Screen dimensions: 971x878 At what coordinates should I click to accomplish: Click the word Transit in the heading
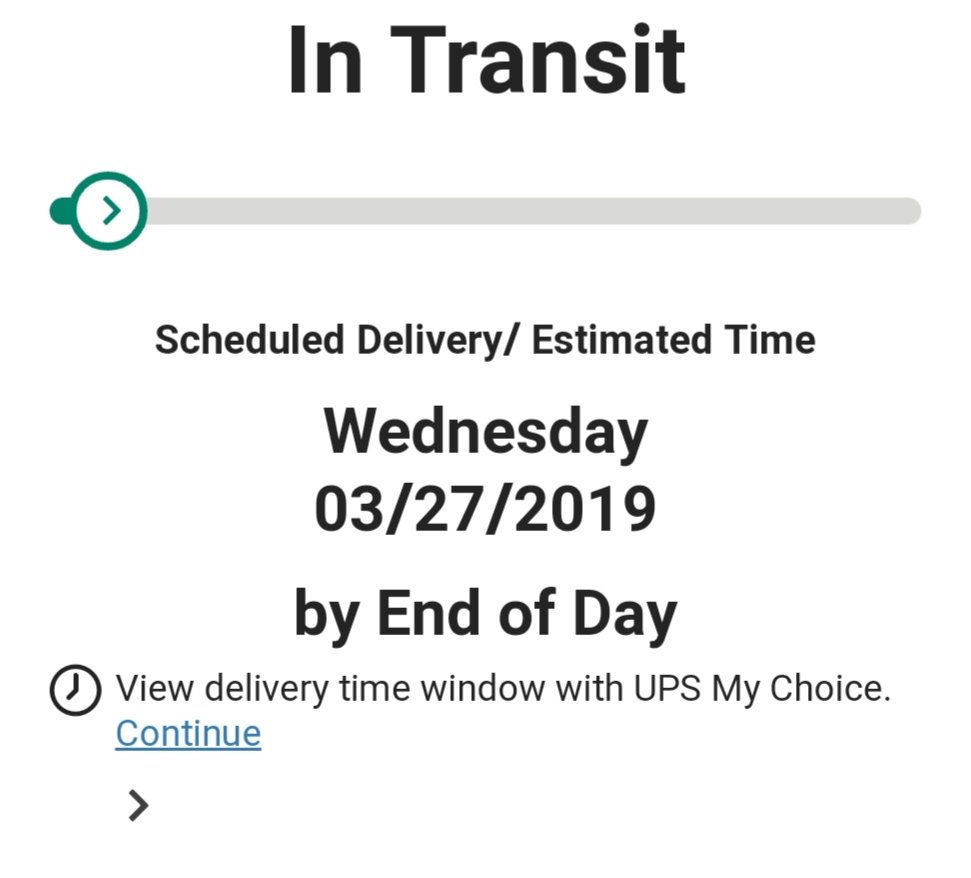[537, 60]
